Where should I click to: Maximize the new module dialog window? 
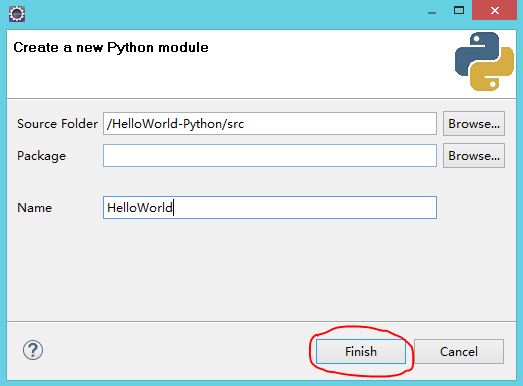(459, 10)
